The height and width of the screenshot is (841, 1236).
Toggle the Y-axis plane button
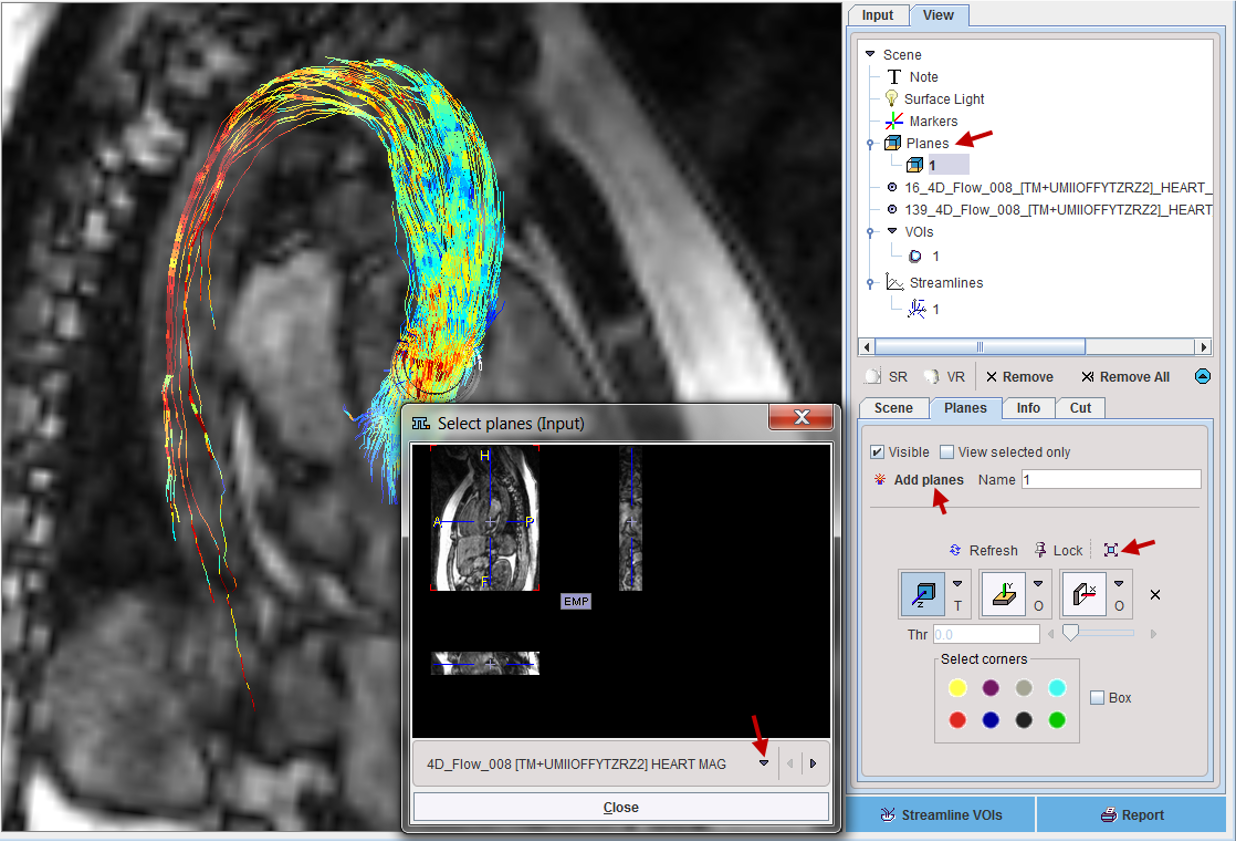[x=1003, y=593]
